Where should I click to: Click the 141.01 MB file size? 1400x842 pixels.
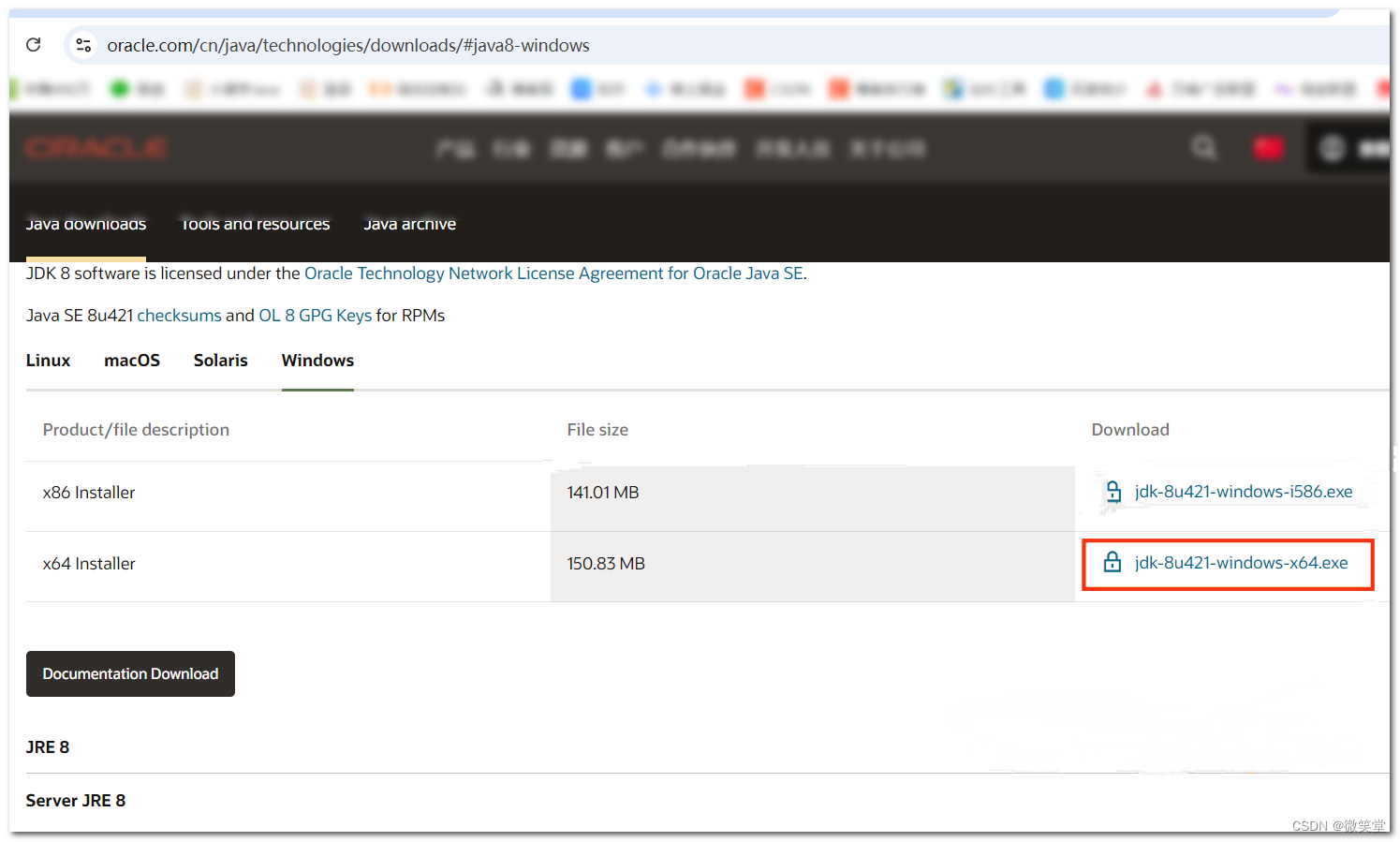[x=603, y=493]
